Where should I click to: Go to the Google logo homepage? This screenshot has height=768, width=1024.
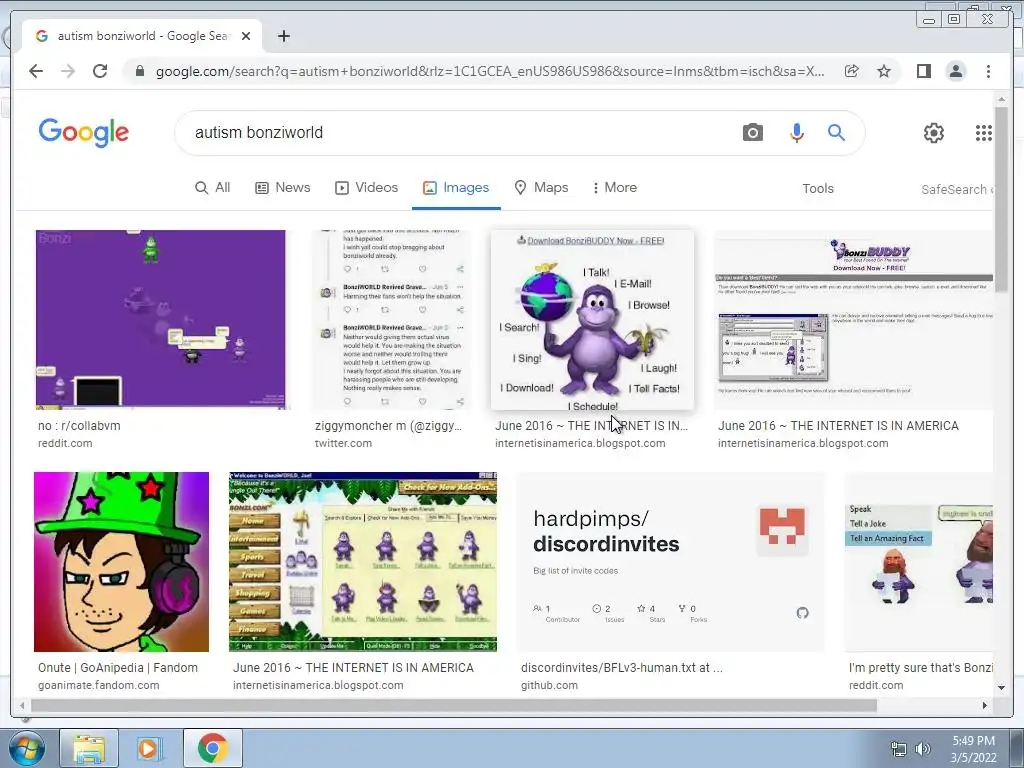click(x=84, y=133)
